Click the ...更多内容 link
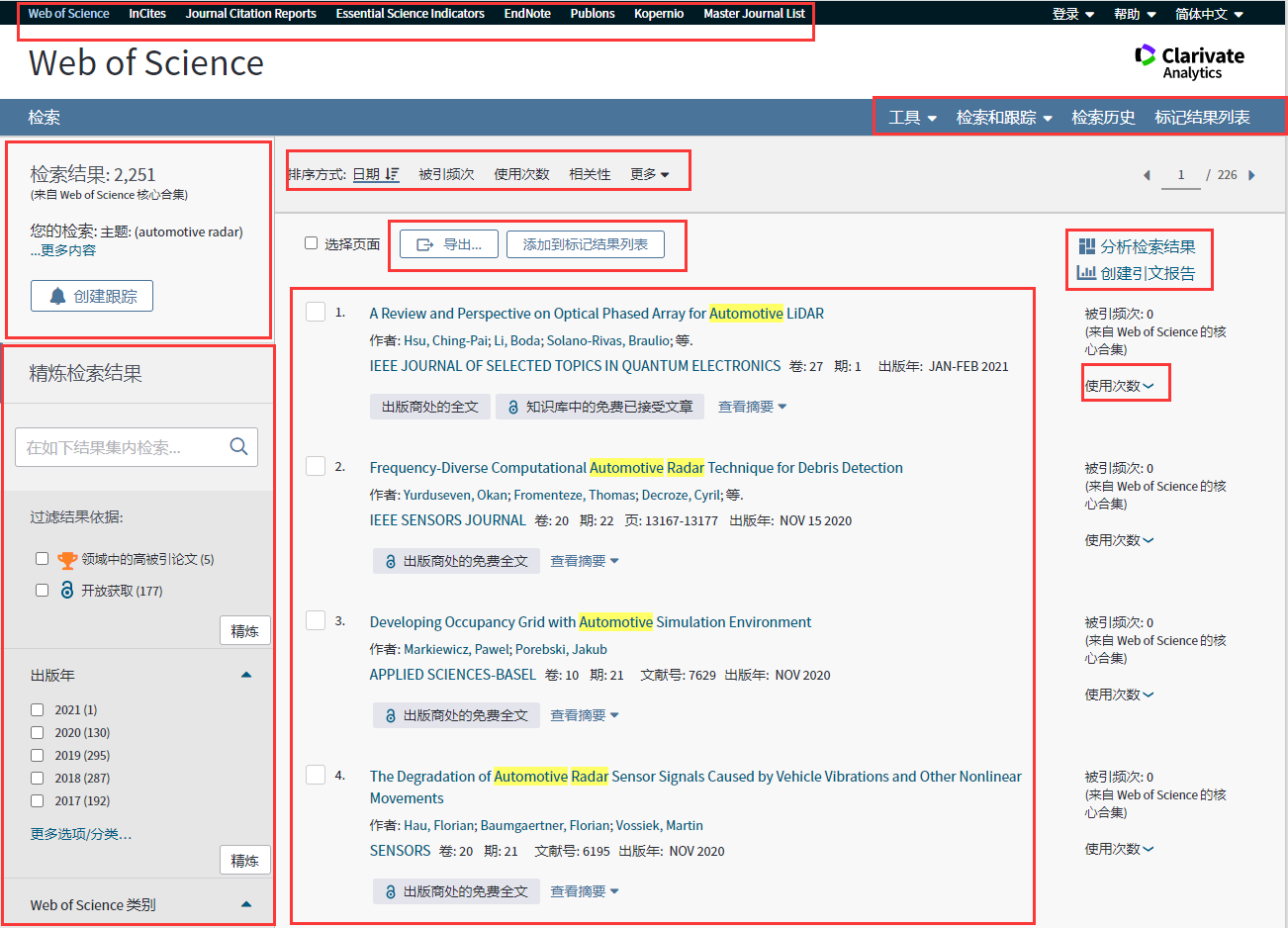The height and width of the screenshot is (928, 1288). pyautogui.click(x=63, y=250)
